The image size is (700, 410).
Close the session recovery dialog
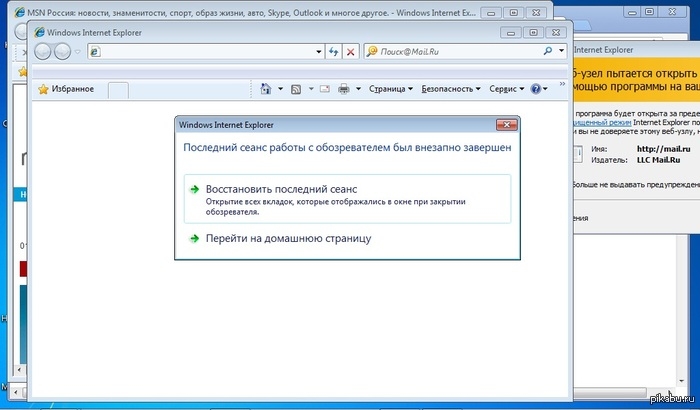(x=507, y=125)
